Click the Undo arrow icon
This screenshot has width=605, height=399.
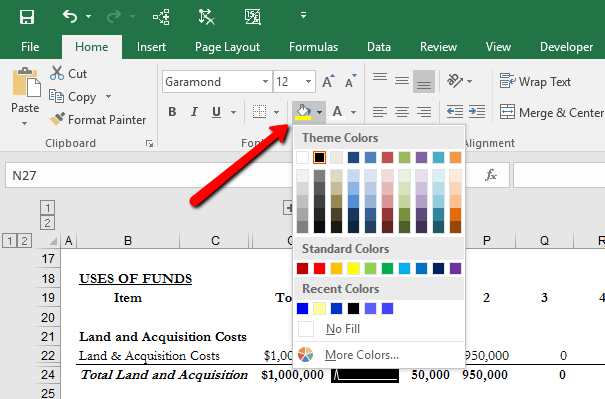[70, 17]
